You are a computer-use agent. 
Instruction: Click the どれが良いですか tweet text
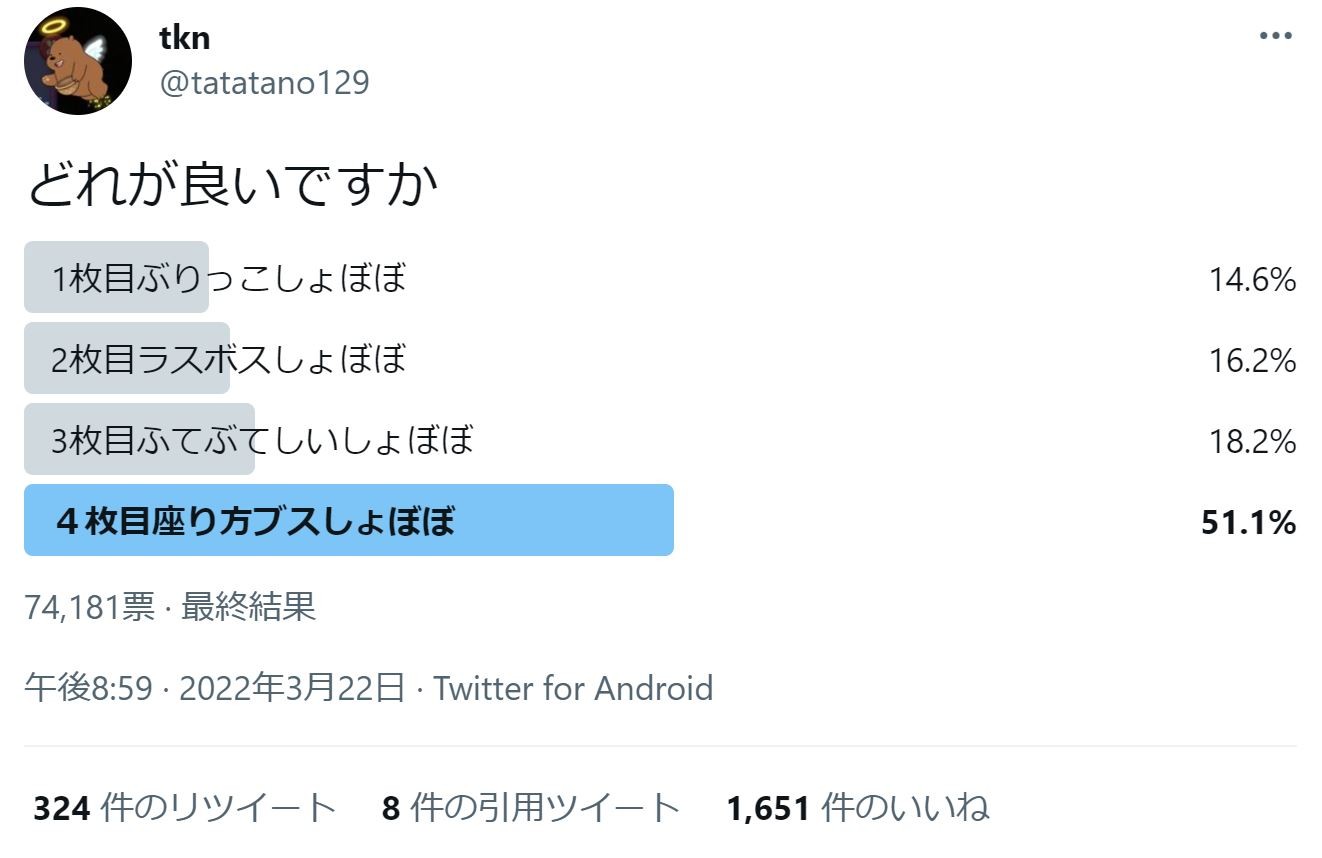232,186
